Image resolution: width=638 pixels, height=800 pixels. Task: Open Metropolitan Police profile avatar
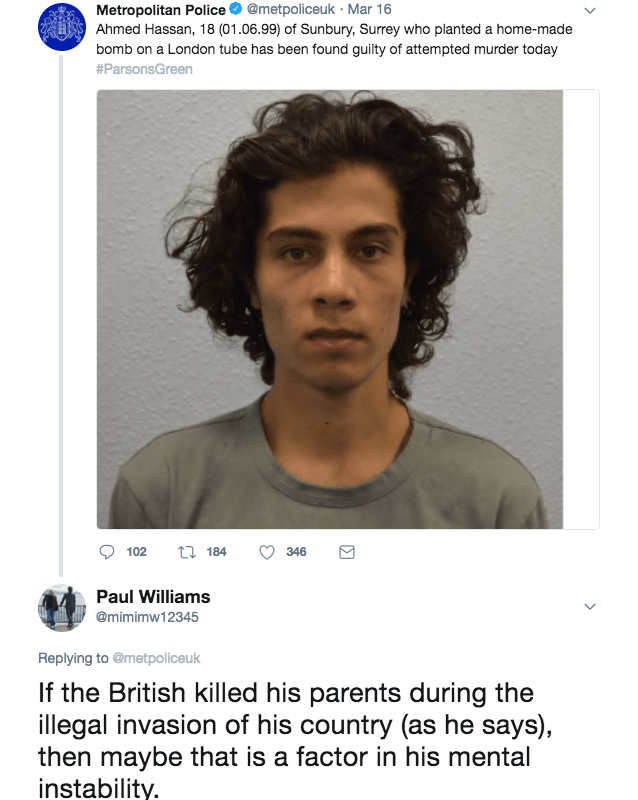[x=62, y=27]
